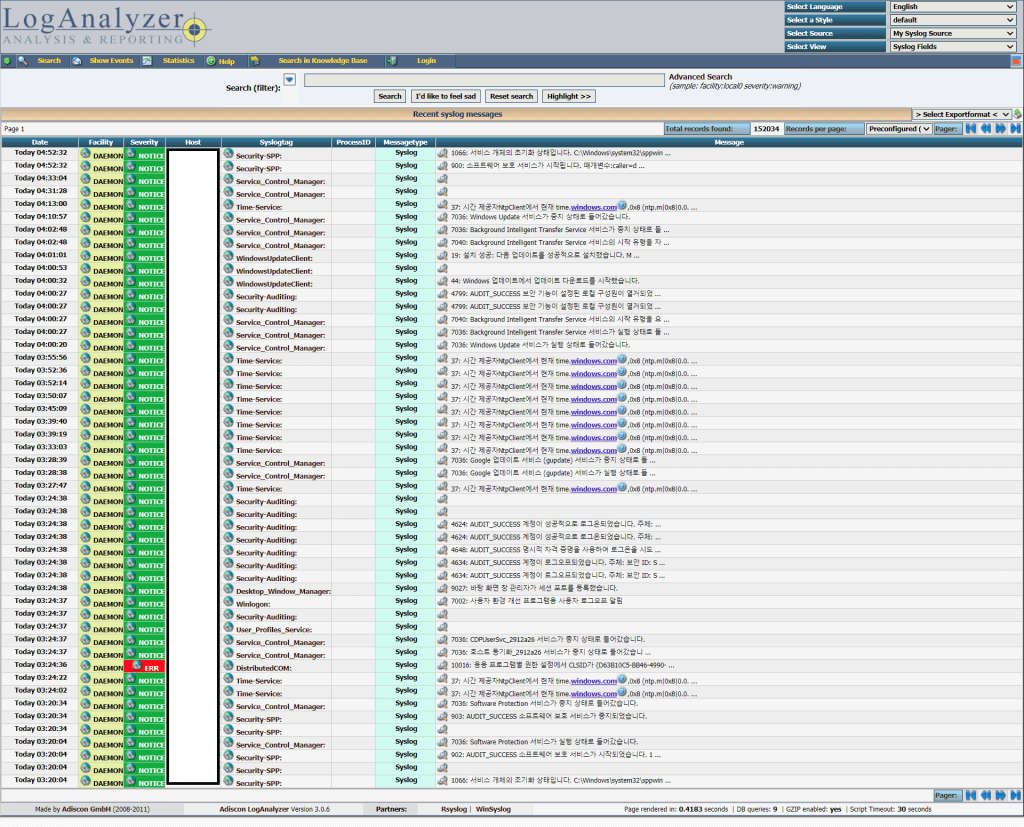Click the User_Profiles_Service syslogtag text
Screen dimensions: 1024x827
274,630
